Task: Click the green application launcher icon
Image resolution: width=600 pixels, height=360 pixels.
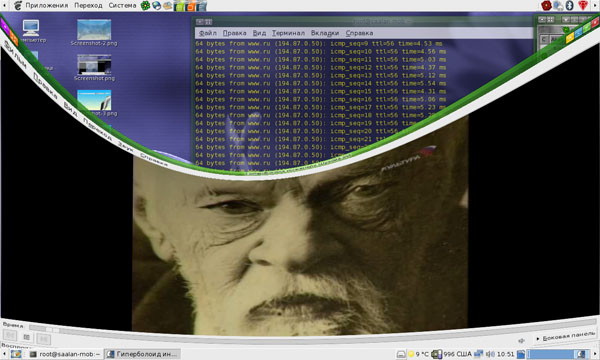Action: tap(179, 6)
